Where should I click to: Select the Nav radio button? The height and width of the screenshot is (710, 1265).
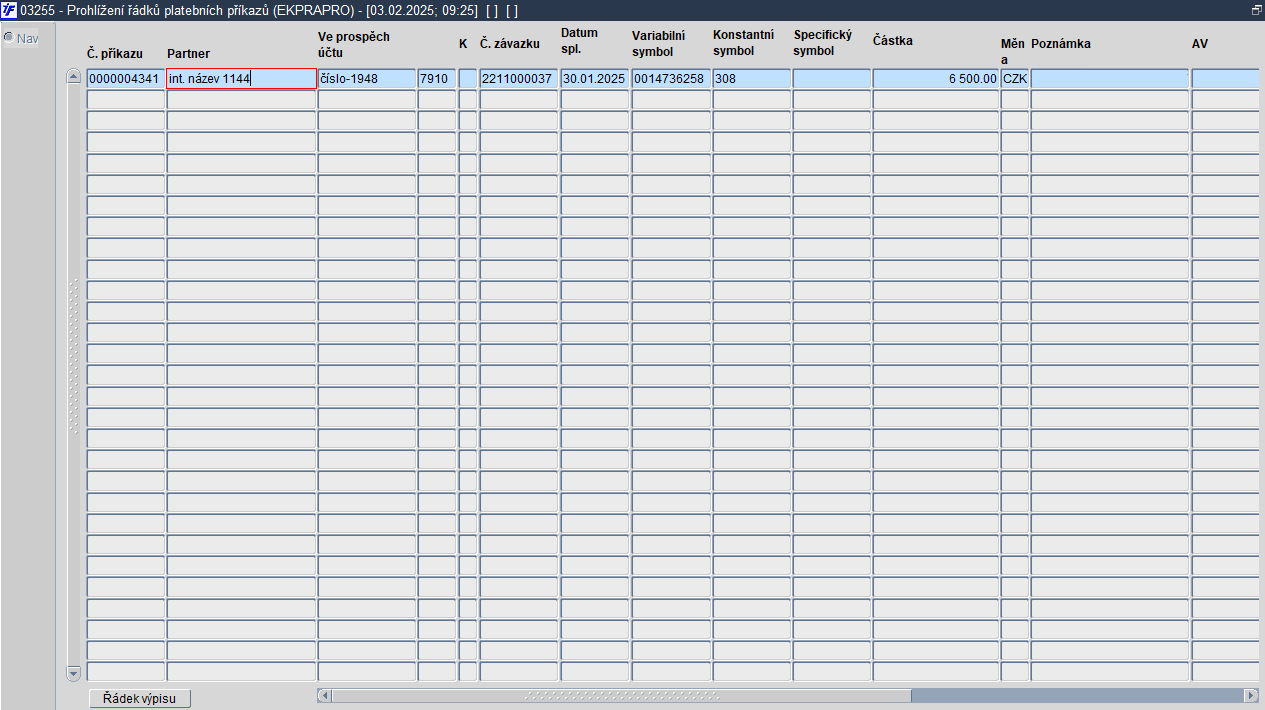pyautogui.click(x=8, y=38)
